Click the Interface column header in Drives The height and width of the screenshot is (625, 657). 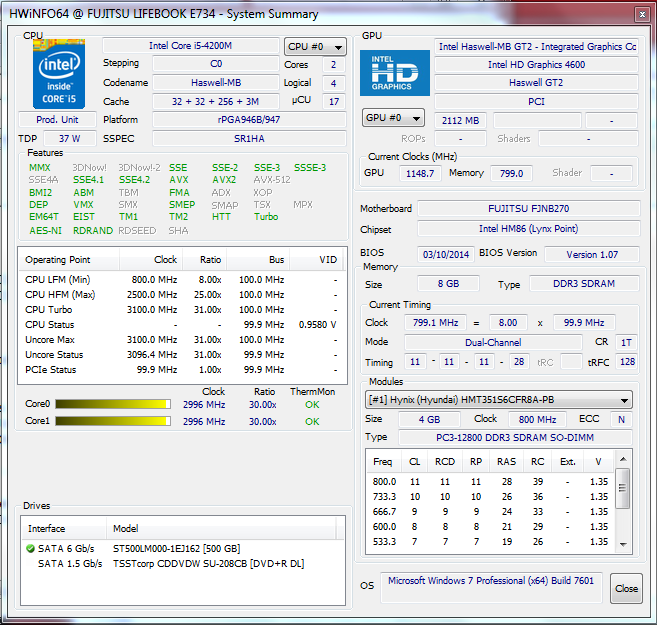(x=65, y=529)
